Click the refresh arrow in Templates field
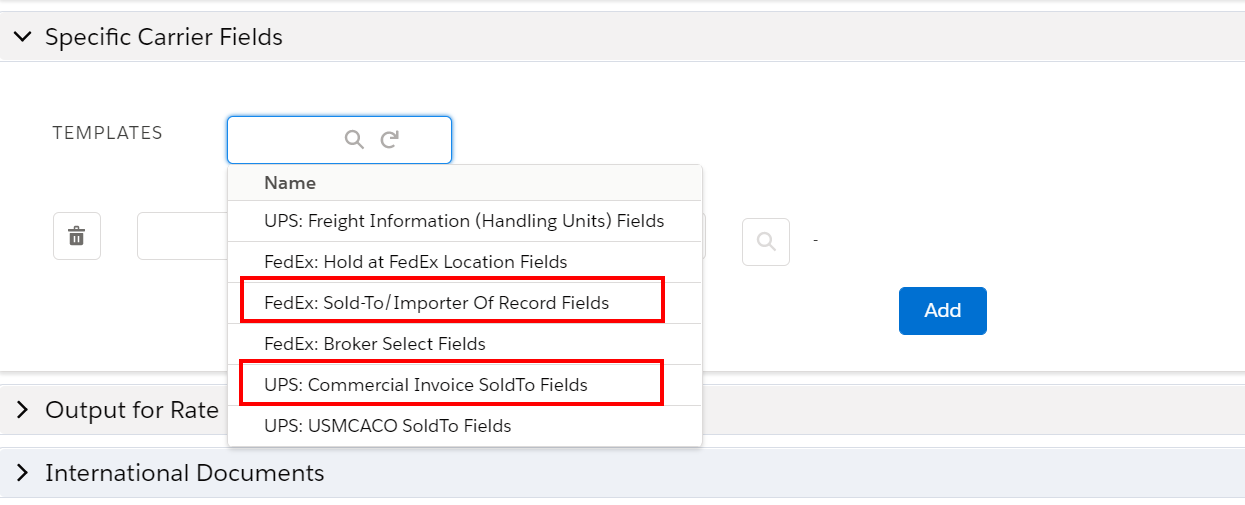This screenshot has width=1245, height=505. [390, 140]
